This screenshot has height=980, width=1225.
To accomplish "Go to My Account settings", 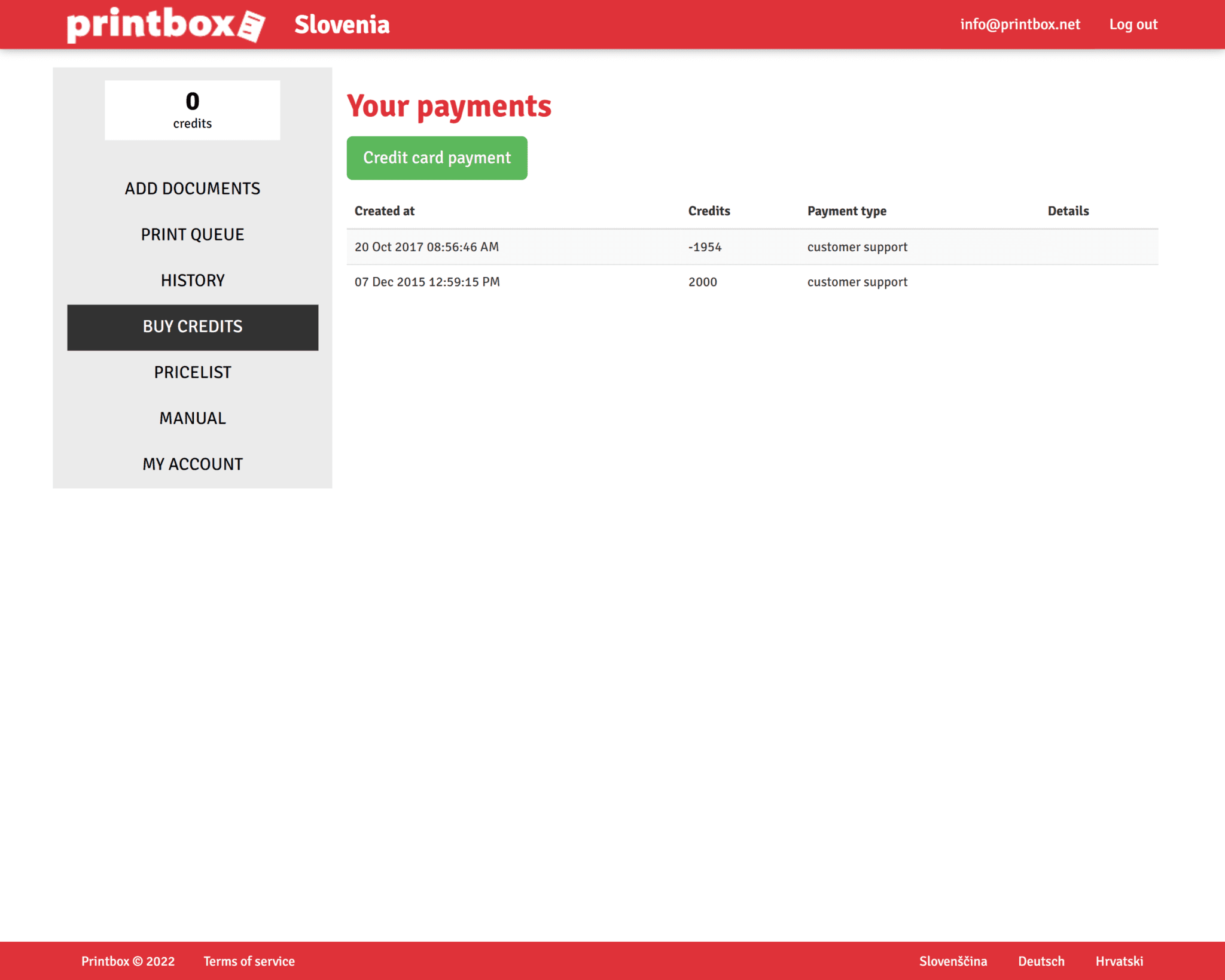I will pyautogui.click(x=192, y=464).
